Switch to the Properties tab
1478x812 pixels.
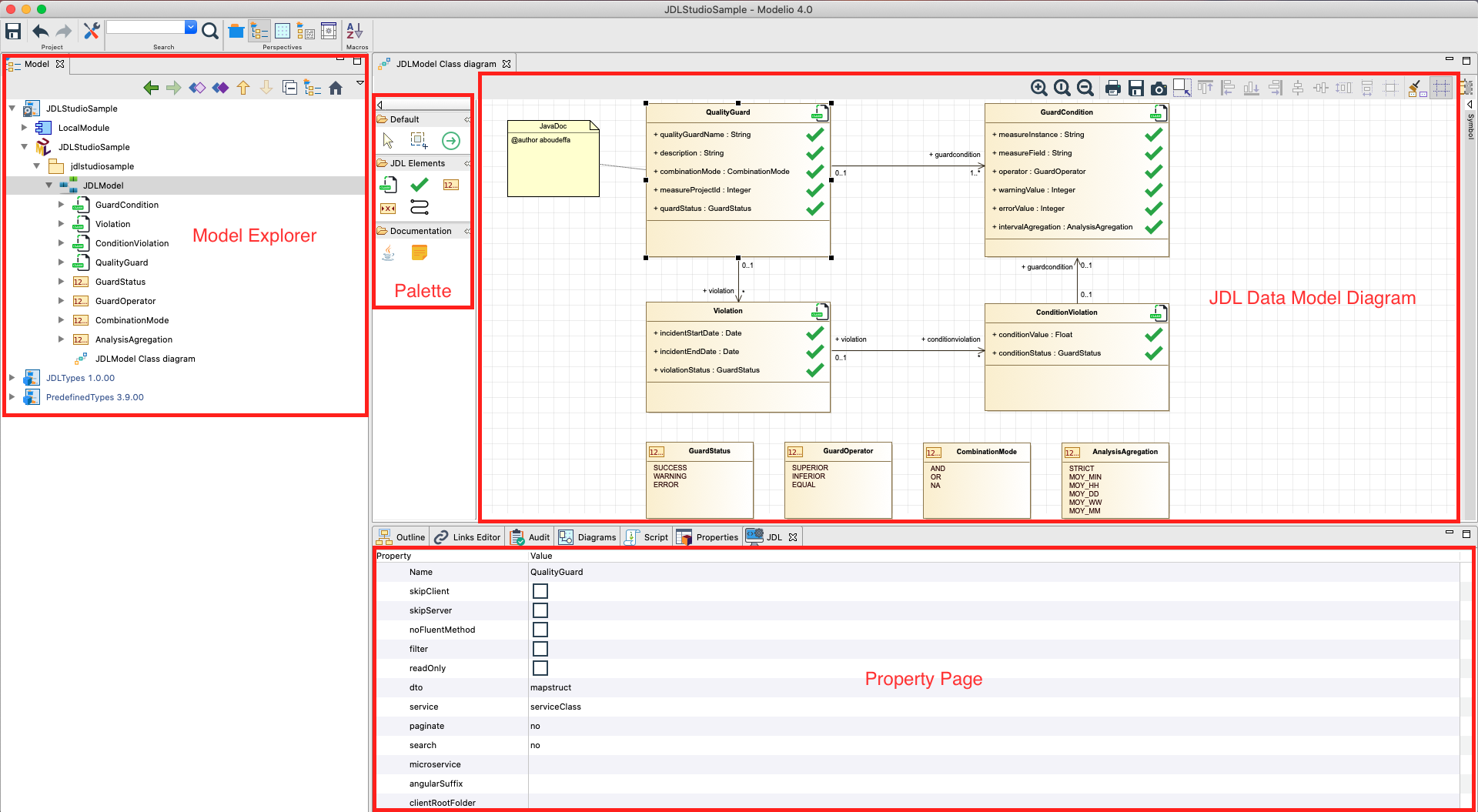pyautogui.click(x=707, y=537)
